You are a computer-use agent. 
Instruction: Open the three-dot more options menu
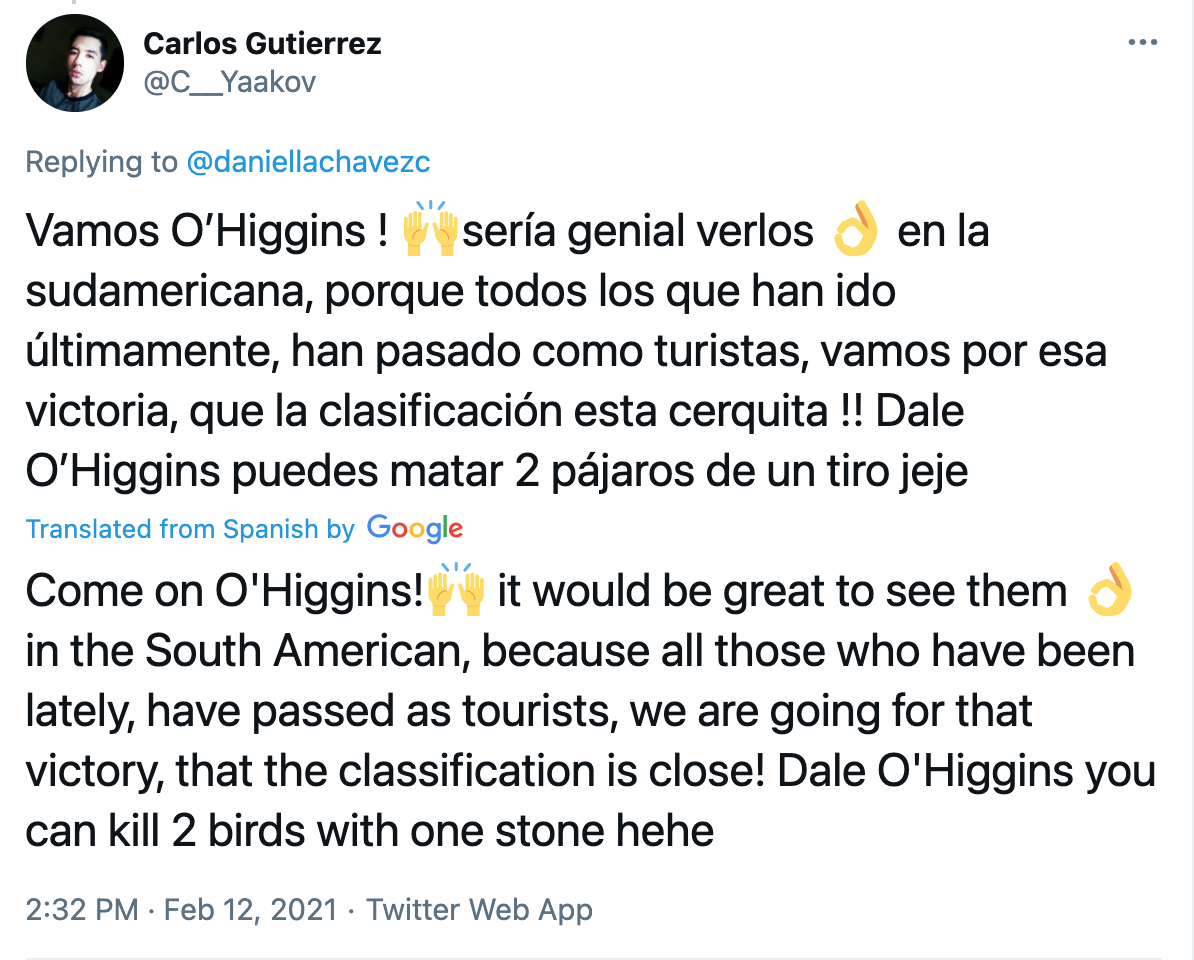[x=1143, y=43]
